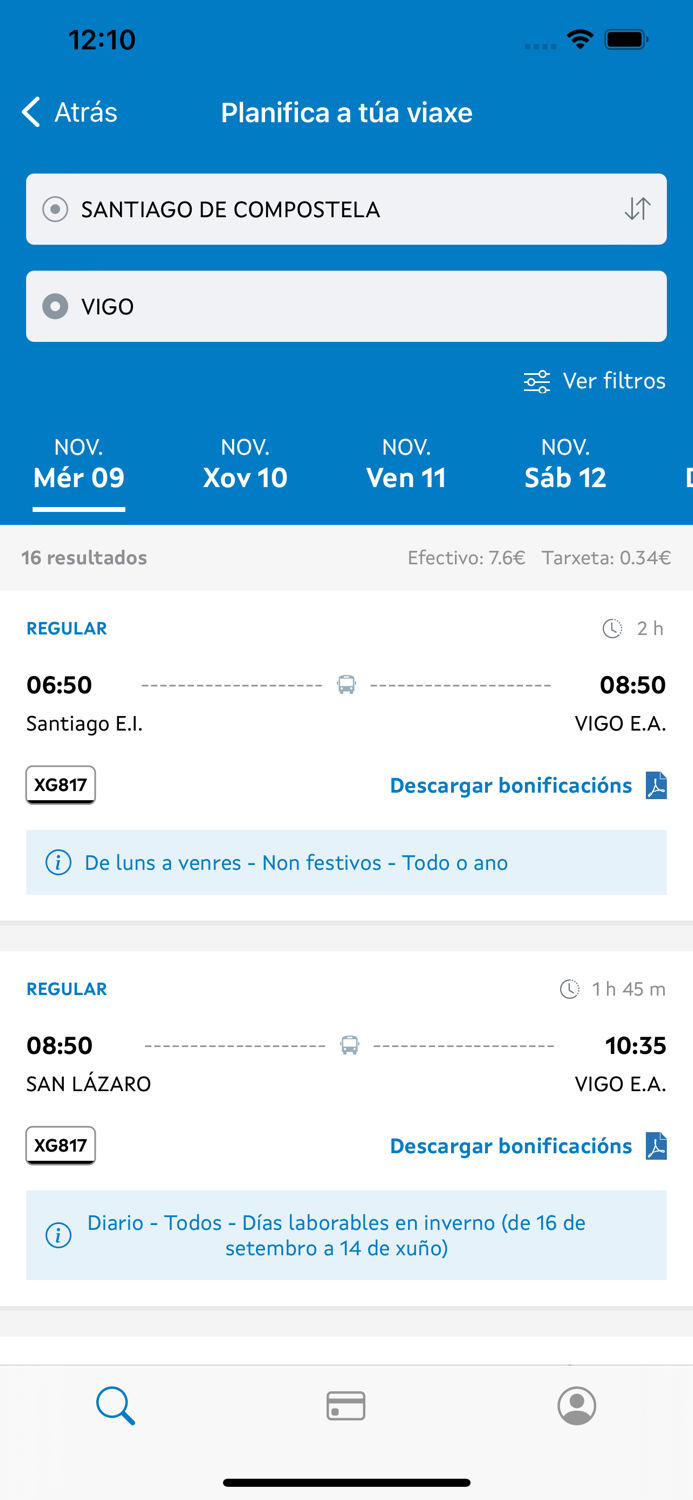
Task: Open the XG817 badge on the first trip
Action: (x=60, y=785)
